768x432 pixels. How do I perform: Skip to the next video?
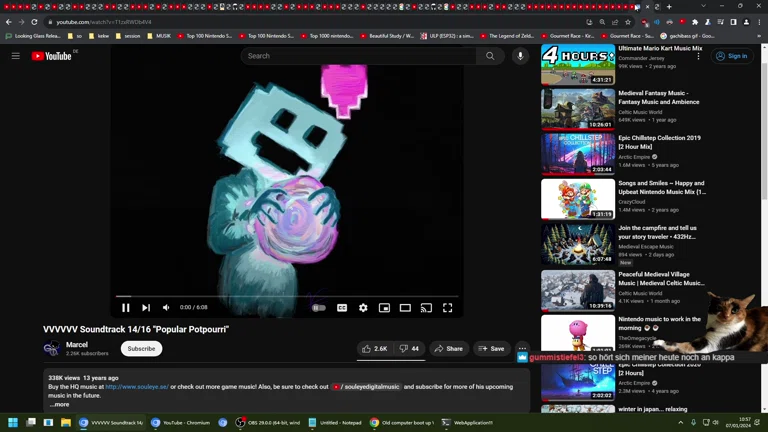click(146, 308)
